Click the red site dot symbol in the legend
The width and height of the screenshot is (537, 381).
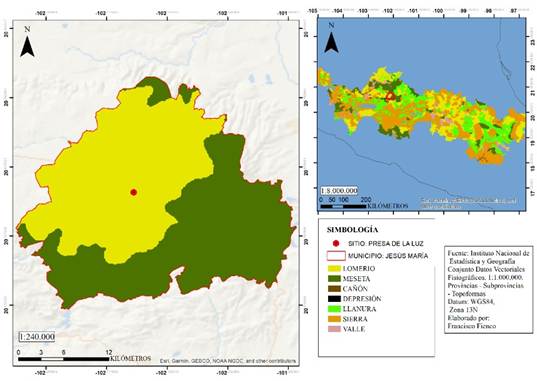coord(336,244)
